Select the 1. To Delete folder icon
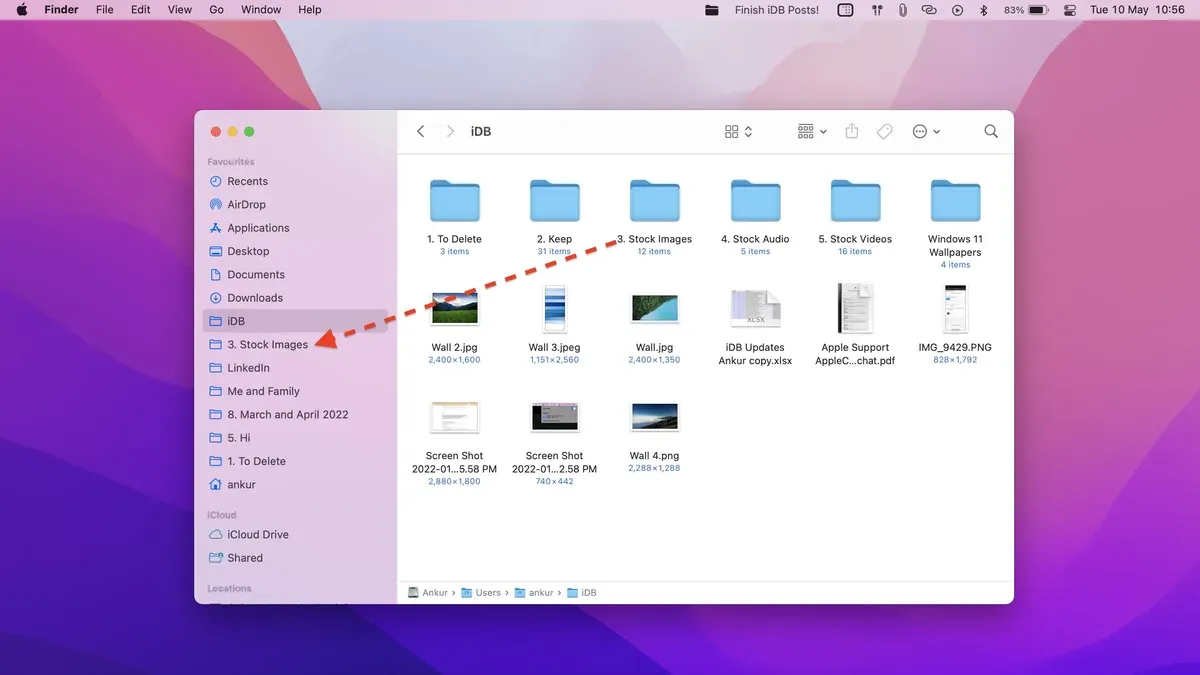1200x675 pixels. tap(454, 201)
